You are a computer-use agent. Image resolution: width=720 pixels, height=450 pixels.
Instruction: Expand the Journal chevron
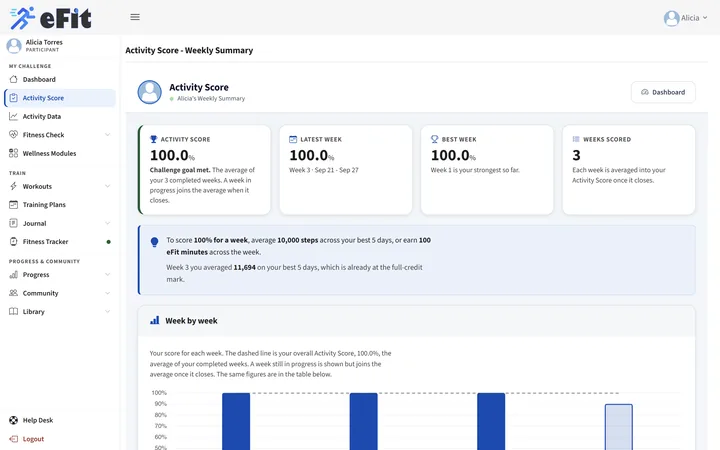(x=107, y=223)
